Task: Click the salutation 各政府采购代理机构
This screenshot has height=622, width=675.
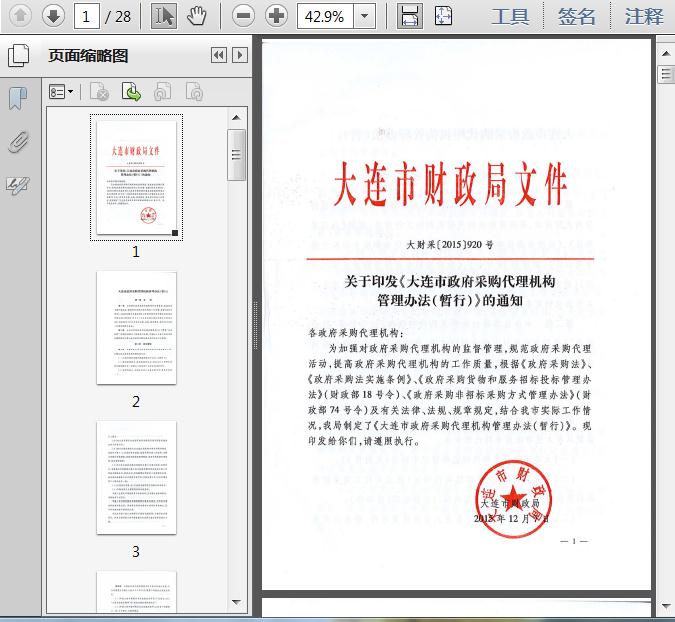Action: pyautogui.click(x=357, y=333)
